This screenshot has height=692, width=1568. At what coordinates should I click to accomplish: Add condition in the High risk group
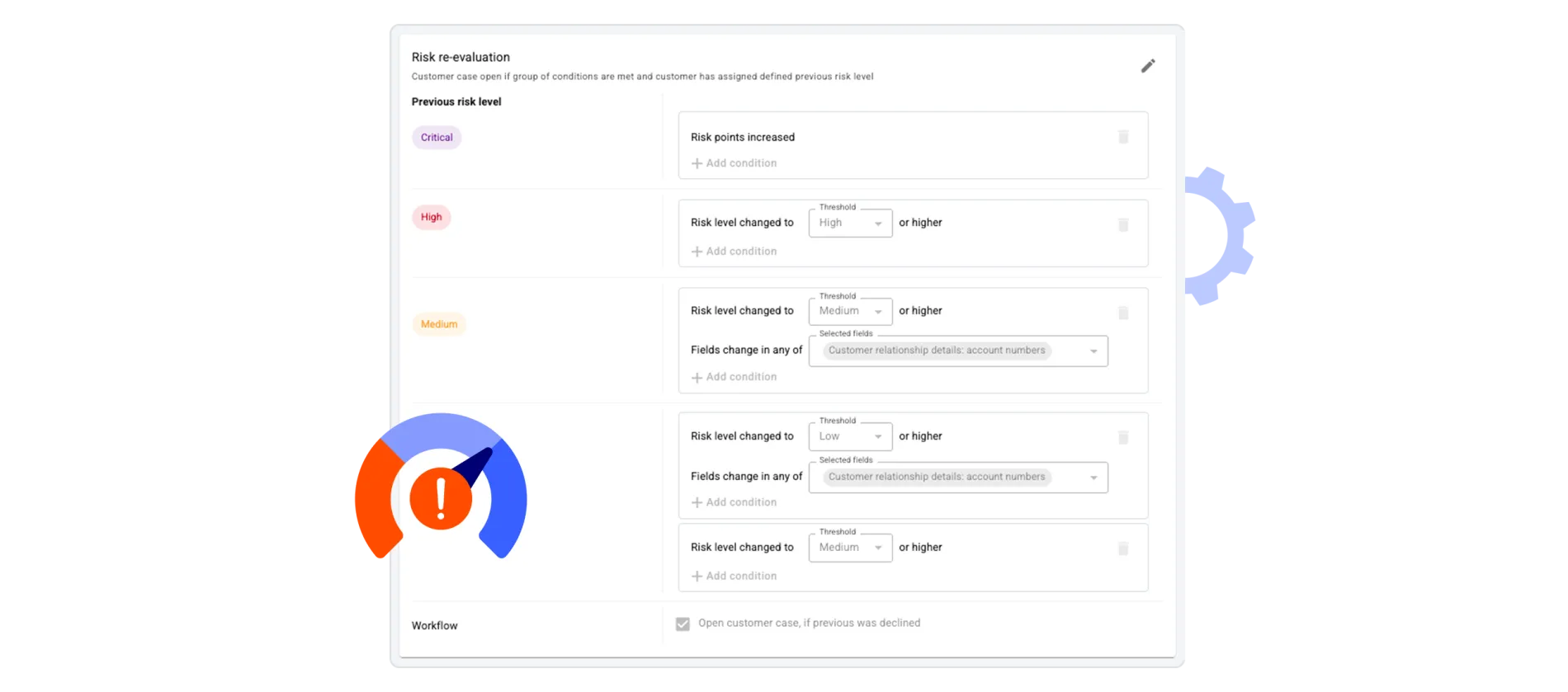click(734, 251)
